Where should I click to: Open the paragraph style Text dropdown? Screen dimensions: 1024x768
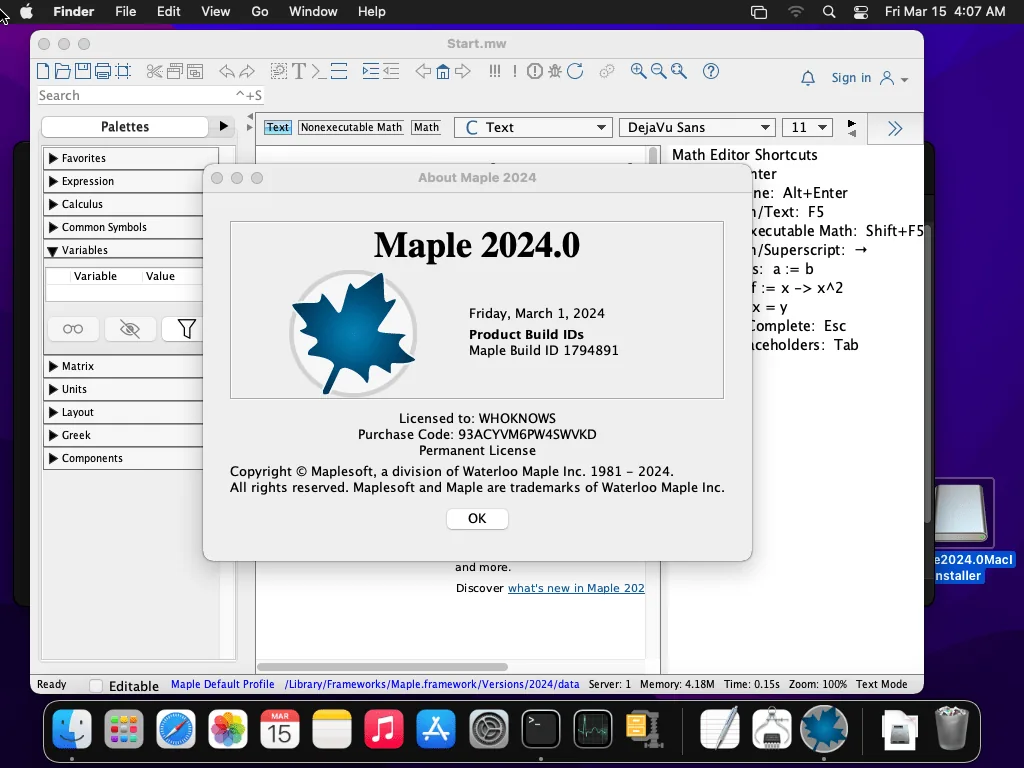[x=533, y=127]
